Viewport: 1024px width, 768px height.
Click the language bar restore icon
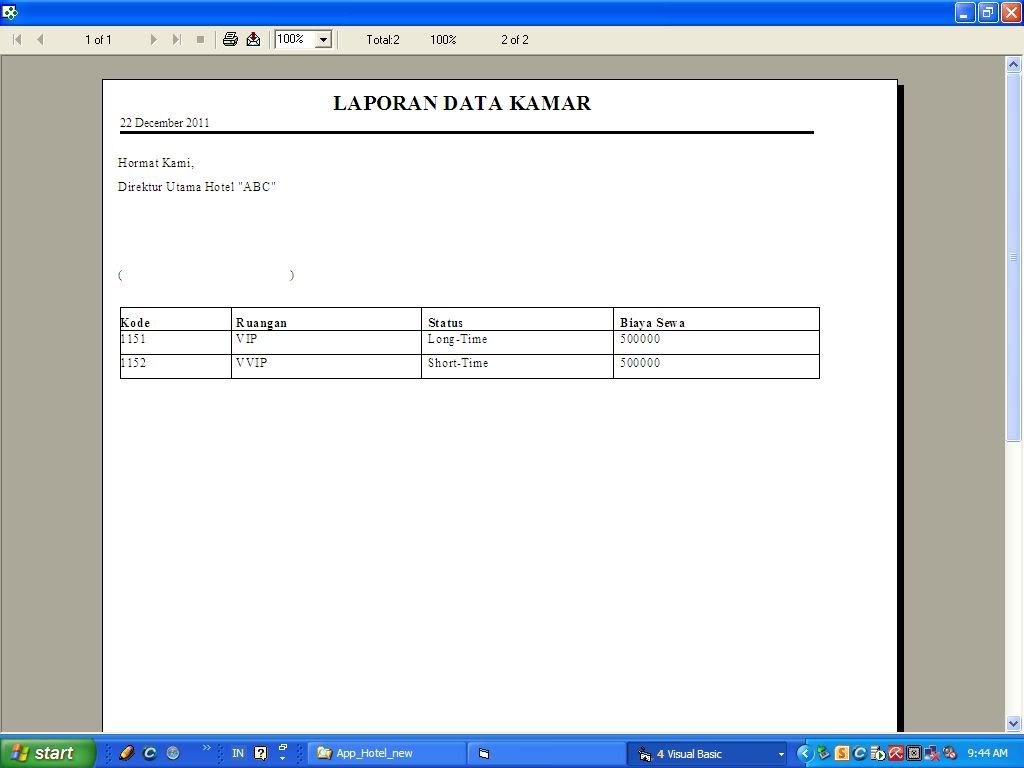point(283,748)
